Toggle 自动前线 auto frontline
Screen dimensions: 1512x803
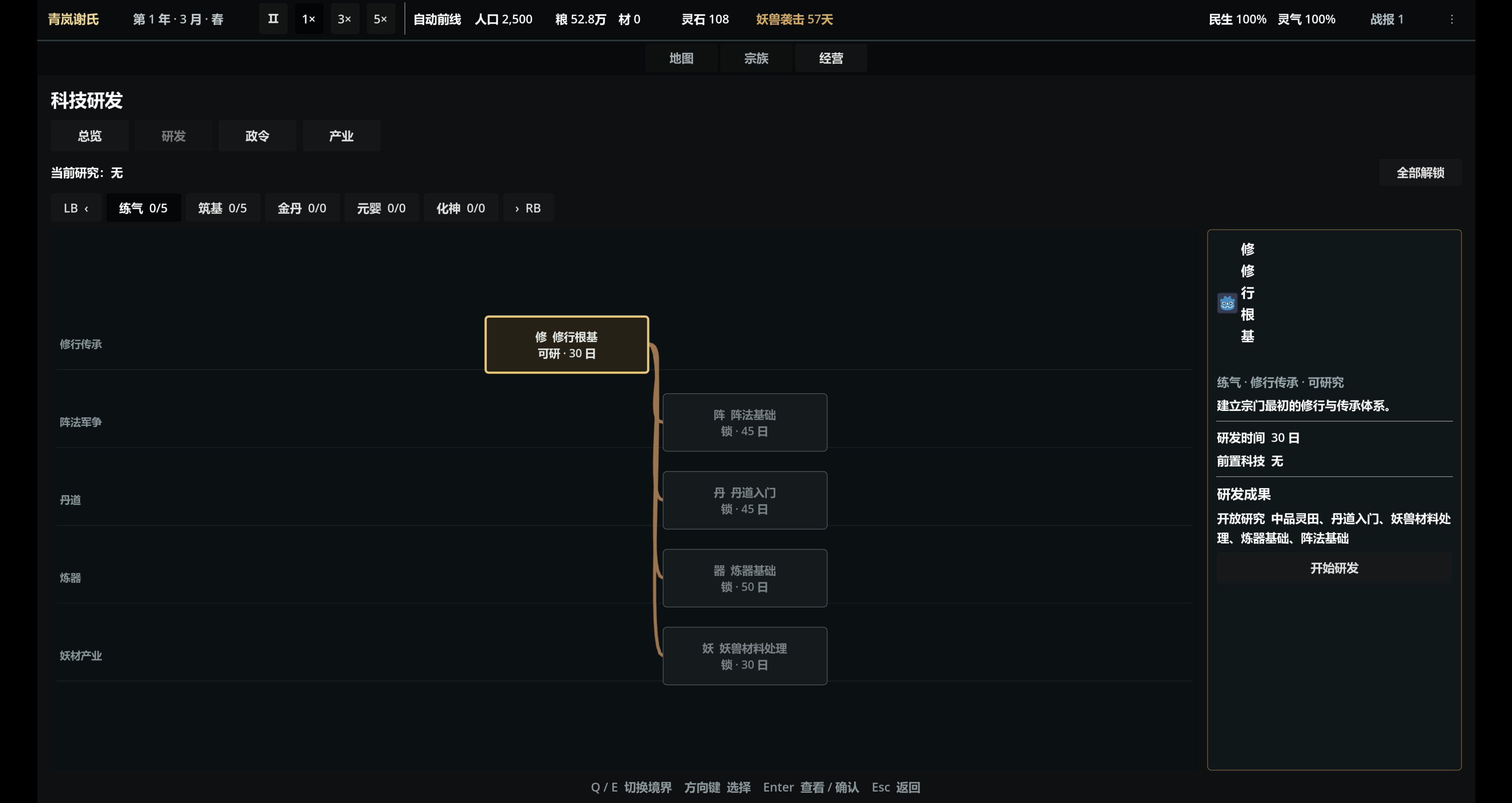[437, 19]
